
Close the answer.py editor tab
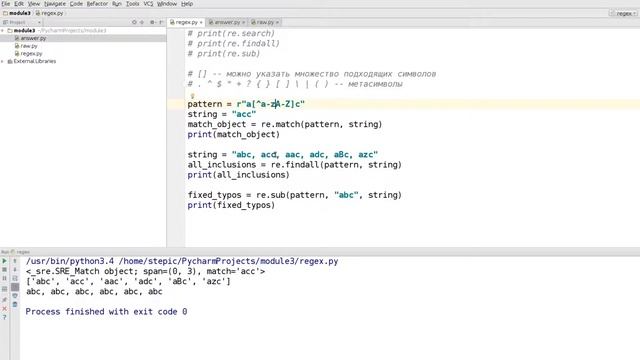pyautogui.click(x=244, y=22)
